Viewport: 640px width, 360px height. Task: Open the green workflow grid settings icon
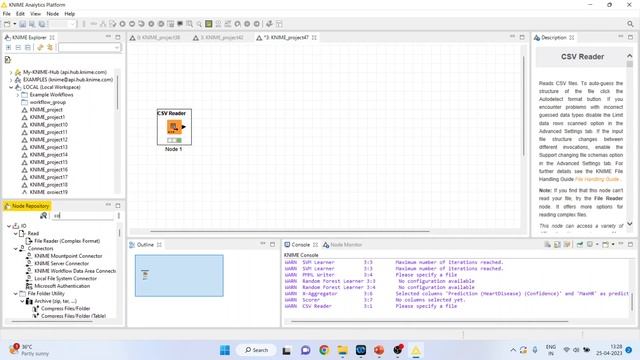tap(209, 24)
